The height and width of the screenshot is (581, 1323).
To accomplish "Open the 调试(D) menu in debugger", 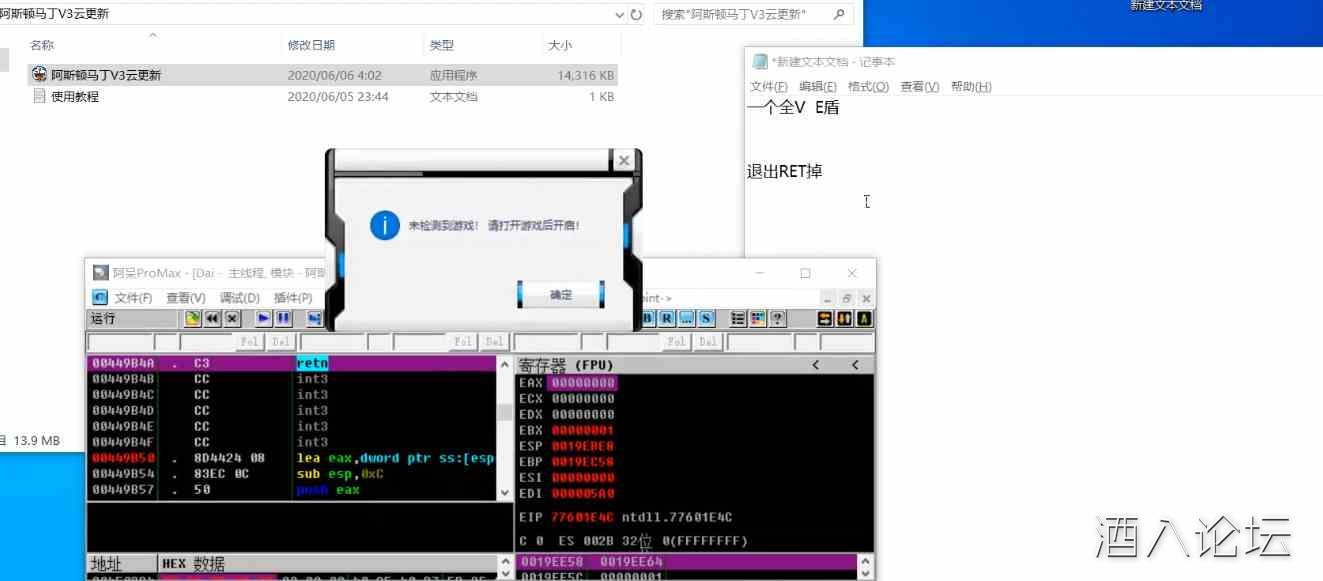I will (x=239, y=298).
